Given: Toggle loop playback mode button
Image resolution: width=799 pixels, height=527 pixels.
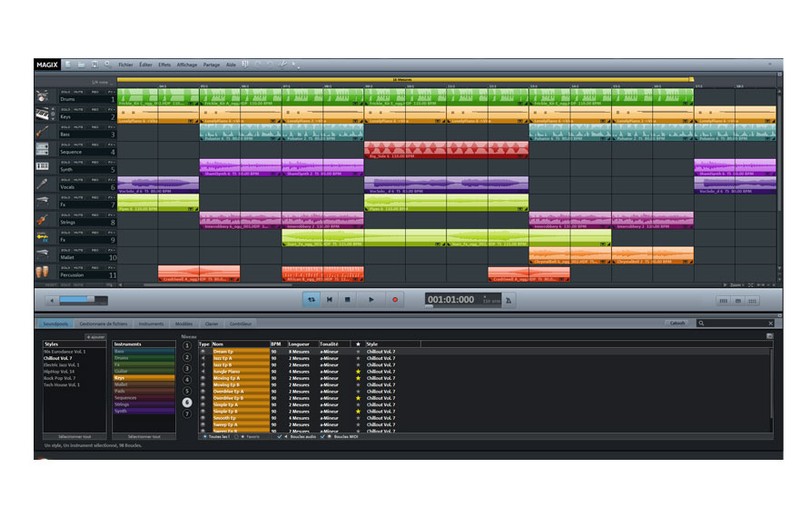Looking at the screenshot, I should (311, 300).
